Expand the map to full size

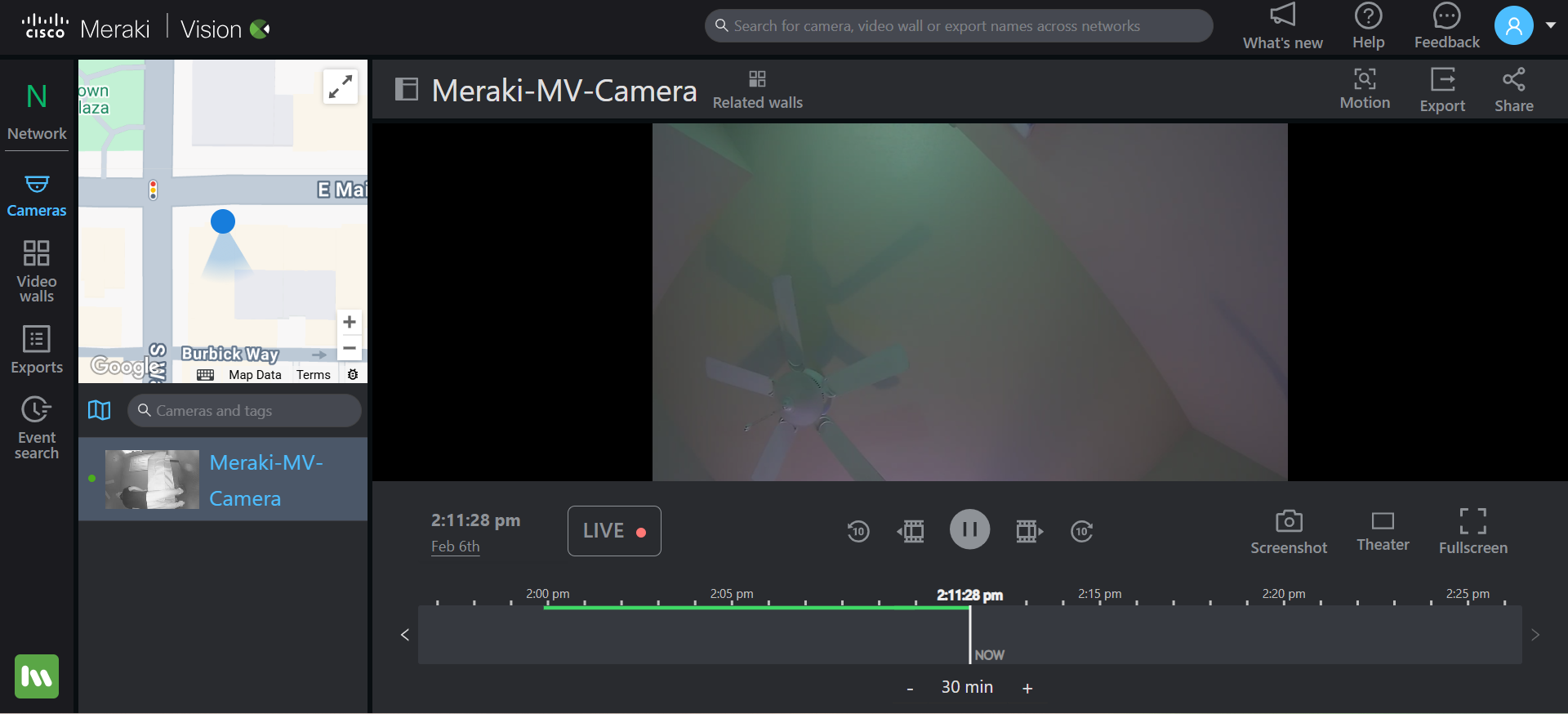point(341,87)
